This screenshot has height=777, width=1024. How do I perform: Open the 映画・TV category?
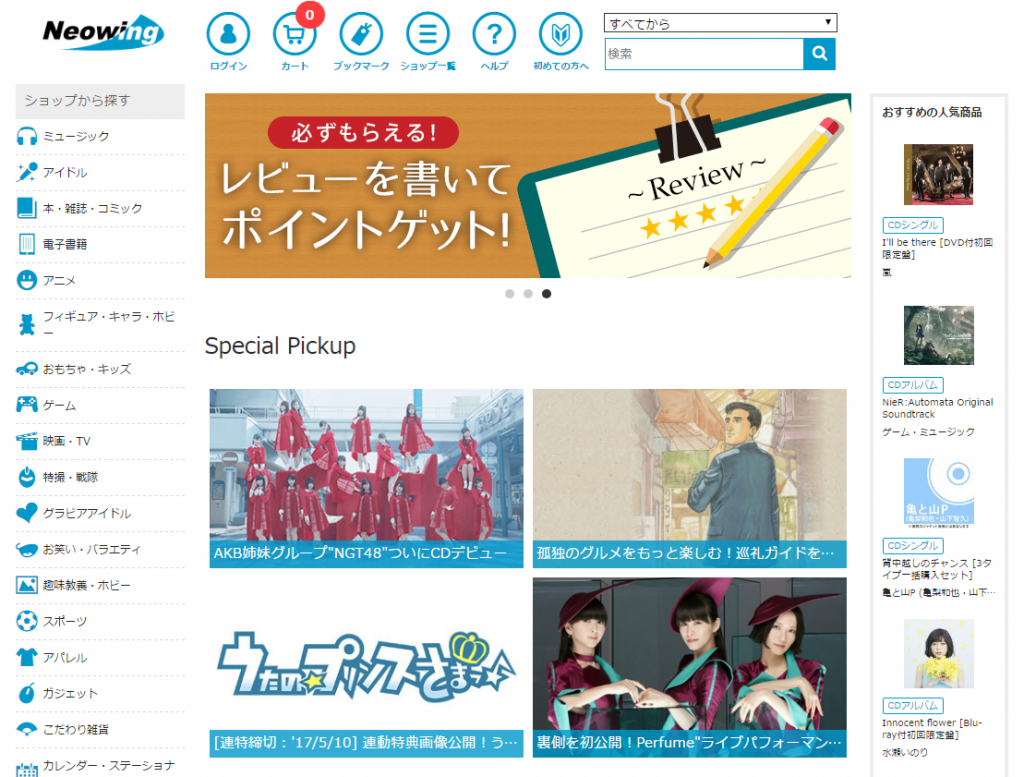point(67,441)
